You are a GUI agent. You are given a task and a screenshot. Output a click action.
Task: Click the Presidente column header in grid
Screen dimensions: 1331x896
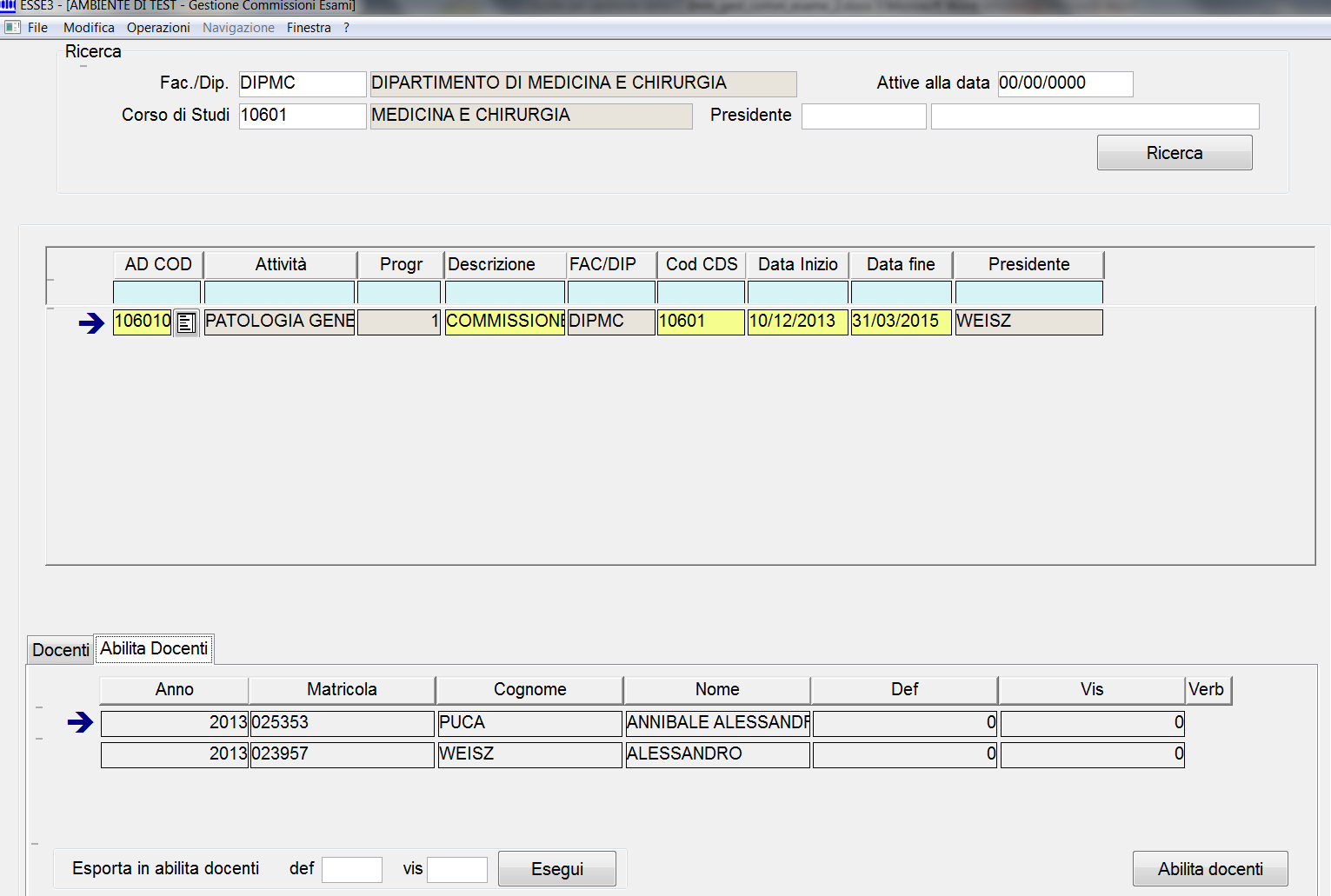(x=1029, y=264)
